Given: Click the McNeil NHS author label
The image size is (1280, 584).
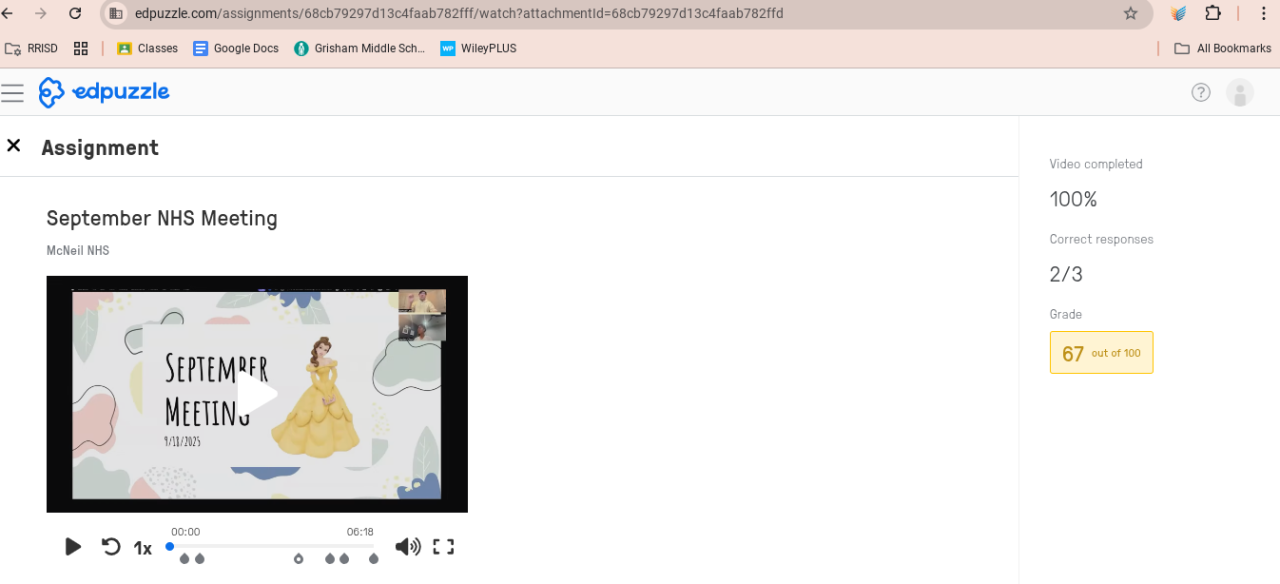Looking at the screenshot, I should pyautogui.click(x=78, y=250).
